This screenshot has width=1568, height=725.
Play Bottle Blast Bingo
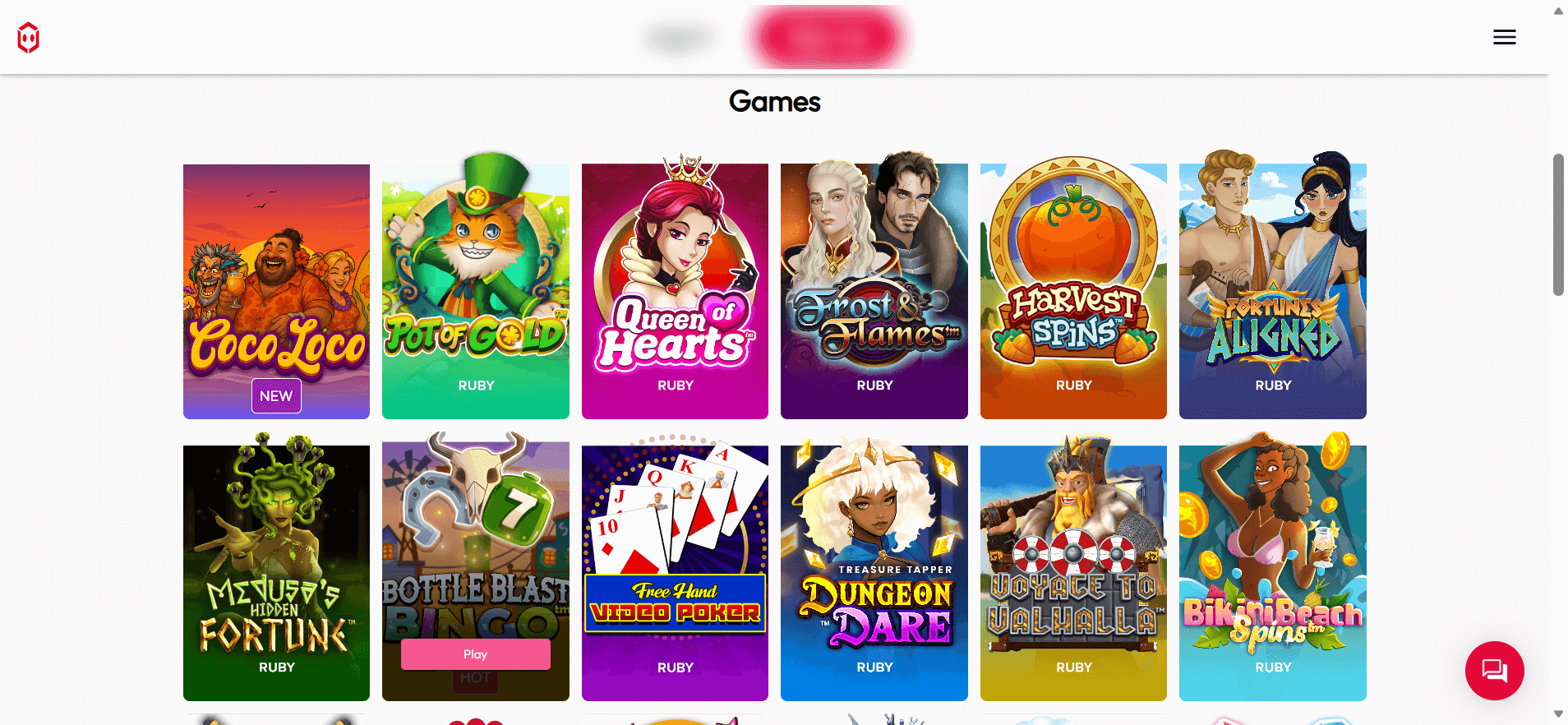tap(476, 654)
